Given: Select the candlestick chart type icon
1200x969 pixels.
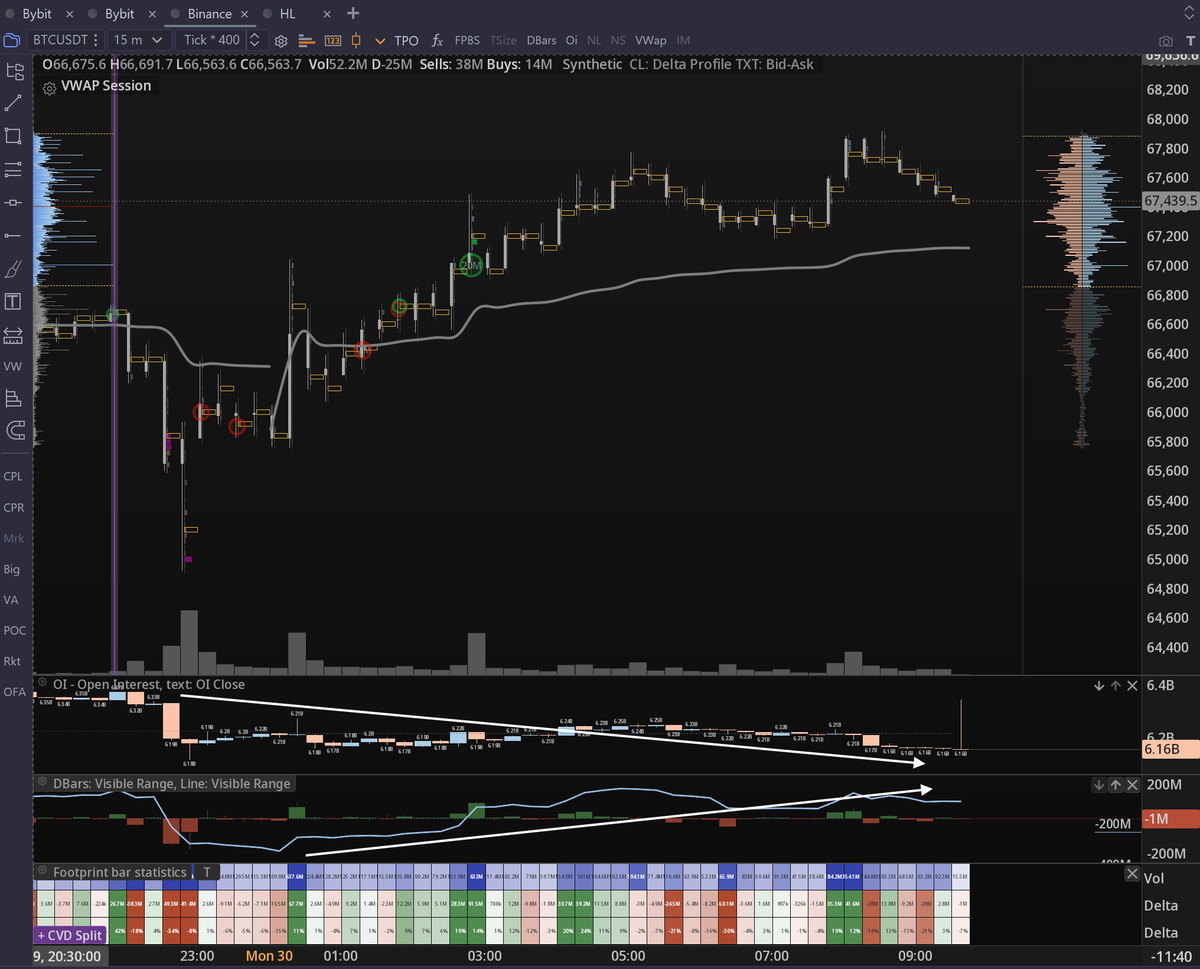Looking at the screenshot, I should (358, 41).
